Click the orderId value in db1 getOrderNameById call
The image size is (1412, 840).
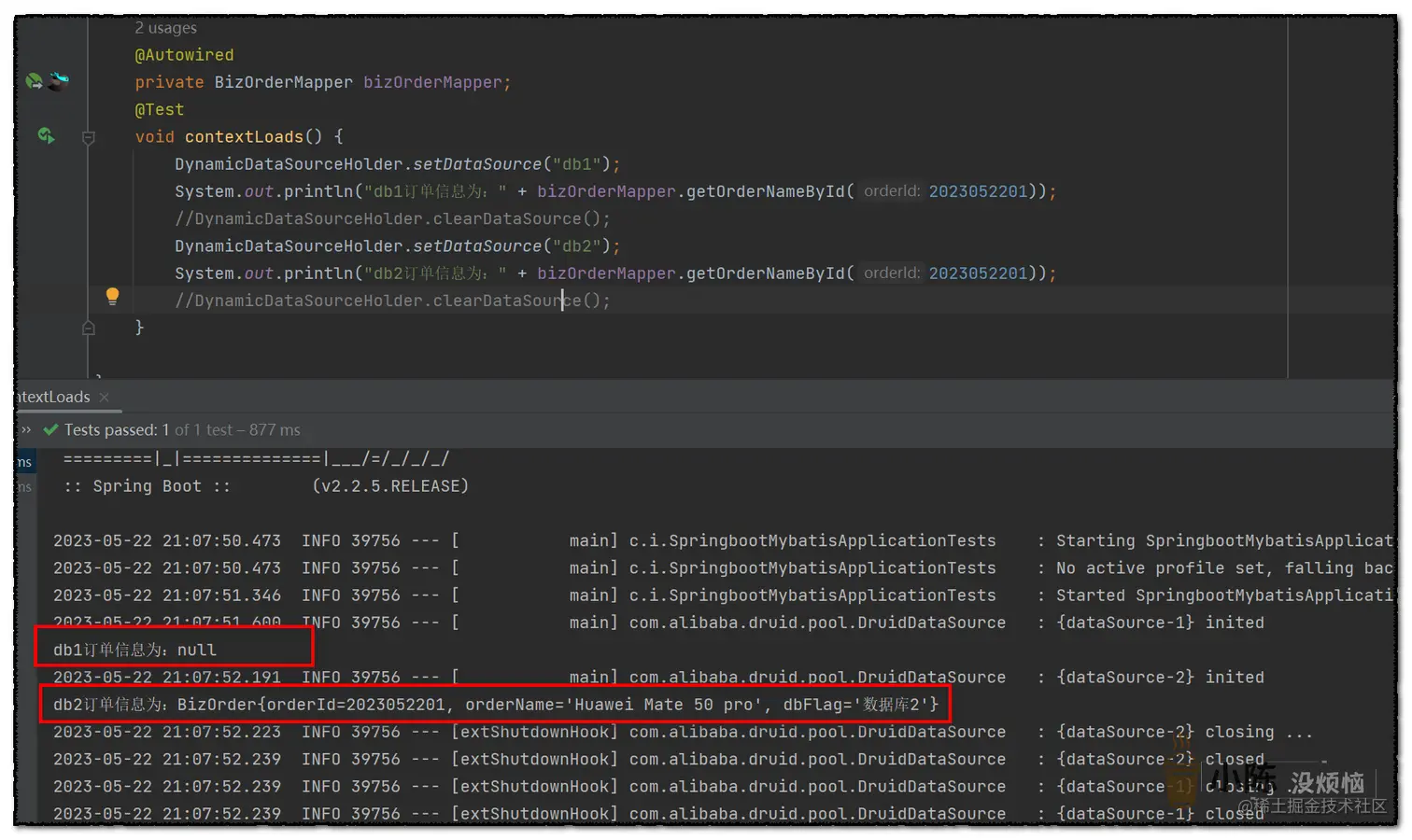click(x=978, y=191)
